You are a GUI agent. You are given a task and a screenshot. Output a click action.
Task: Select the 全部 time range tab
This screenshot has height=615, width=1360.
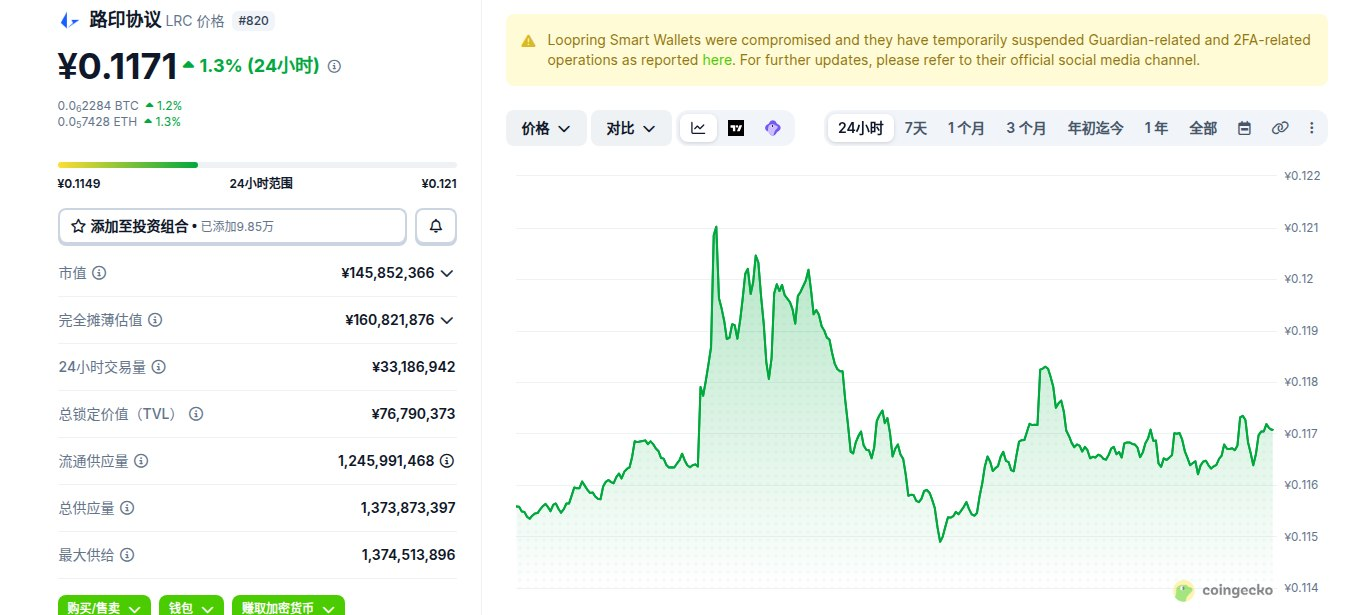pyautogui.click(x=1203, y=128)
